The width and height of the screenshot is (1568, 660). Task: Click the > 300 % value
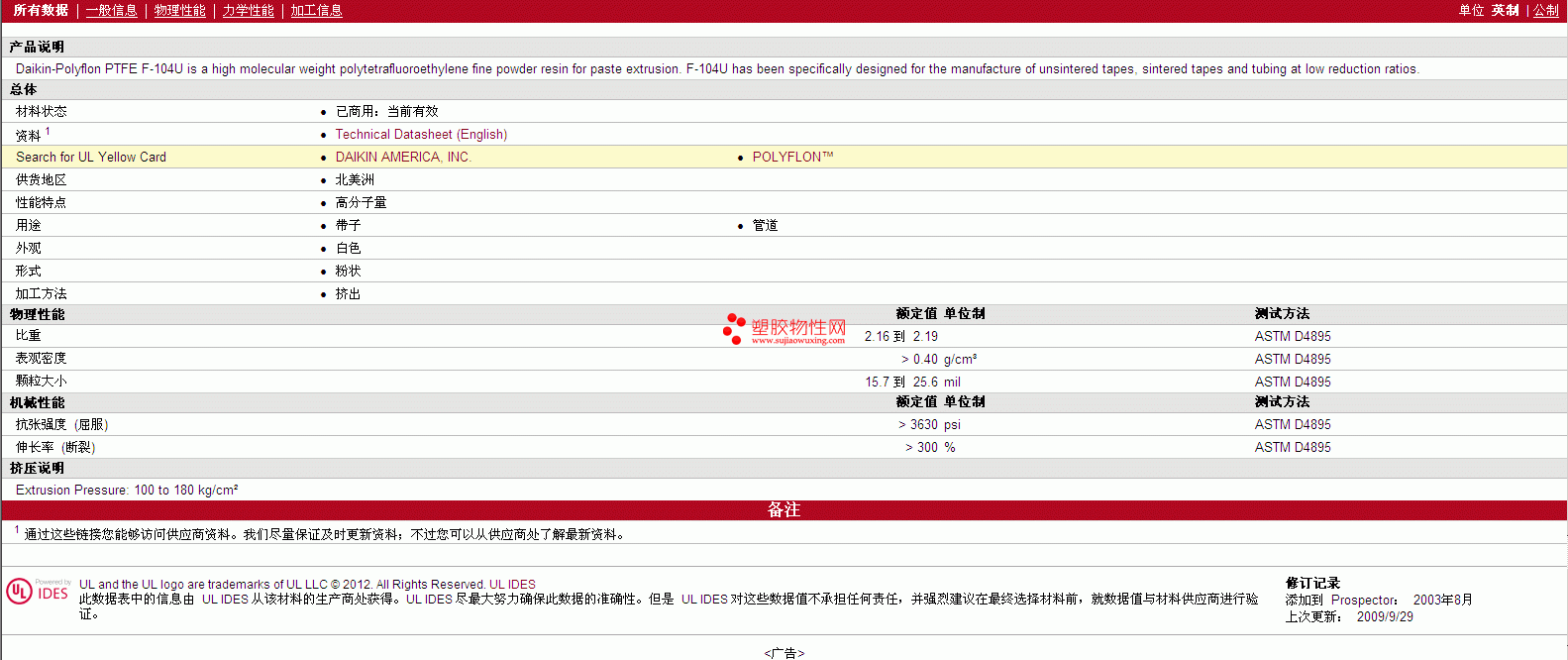tap(930, 447)
